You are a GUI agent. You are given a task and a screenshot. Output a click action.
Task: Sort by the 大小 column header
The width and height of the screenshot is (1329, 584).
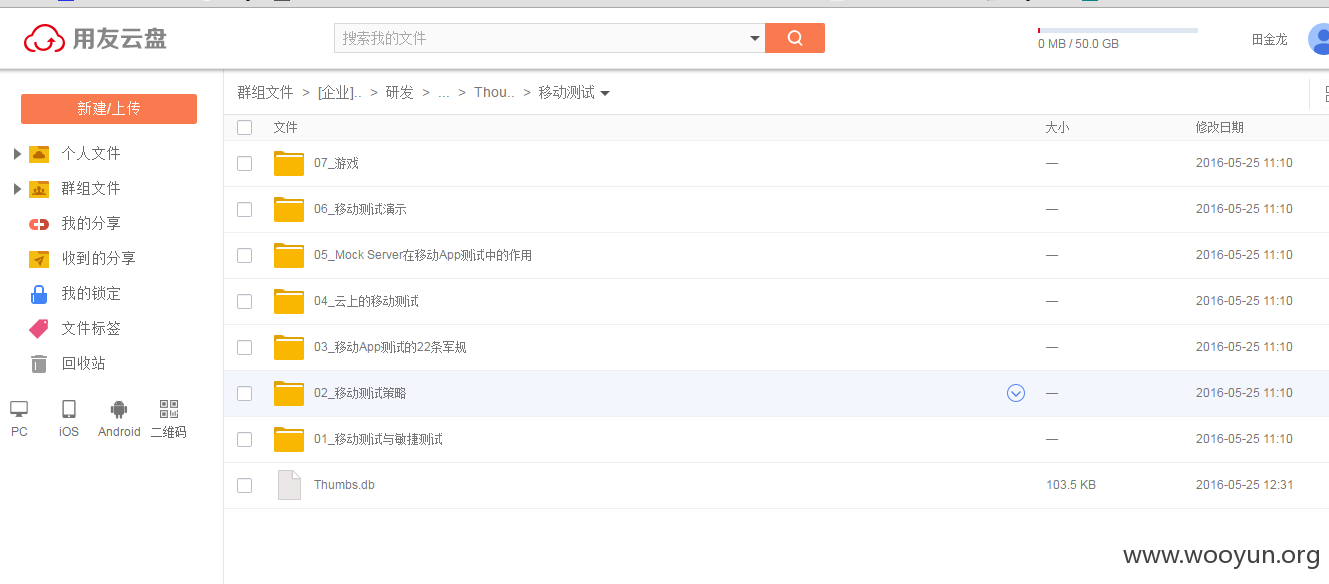[1057, 127]
